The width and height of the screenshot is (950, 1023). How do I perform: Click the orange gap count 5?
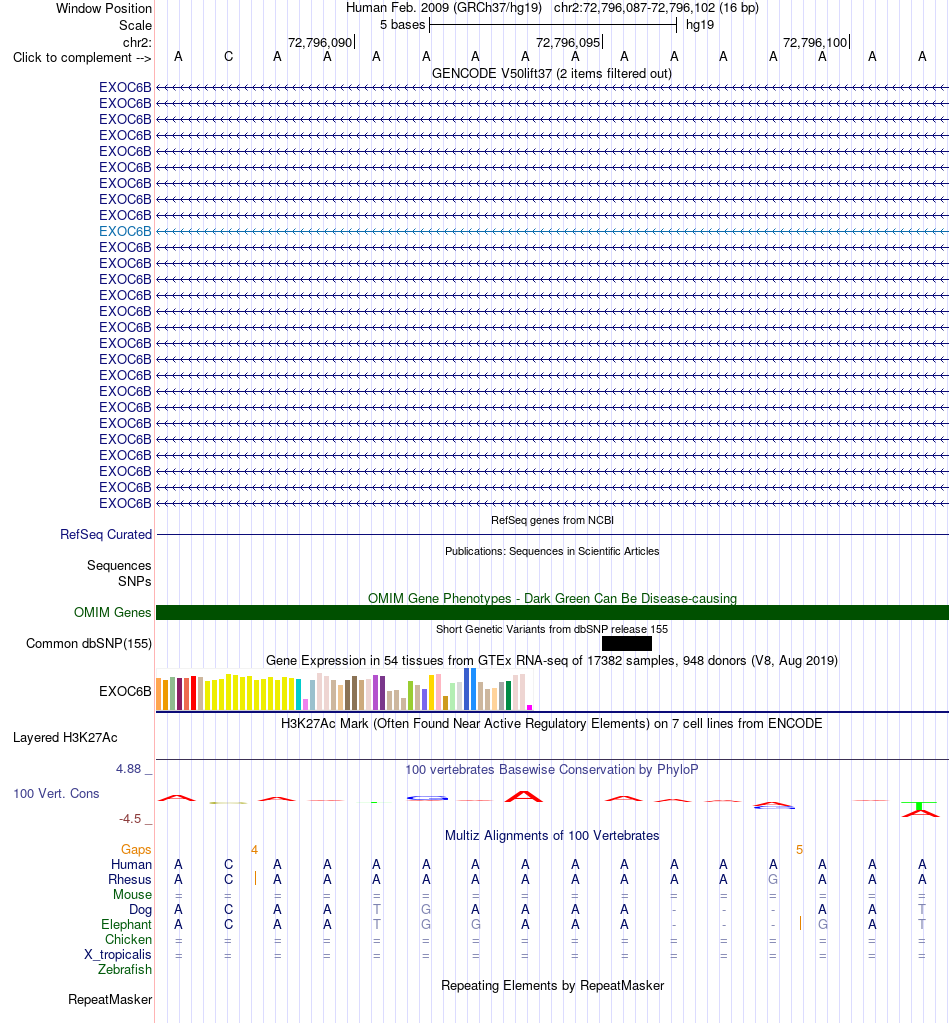click(799, 849)
